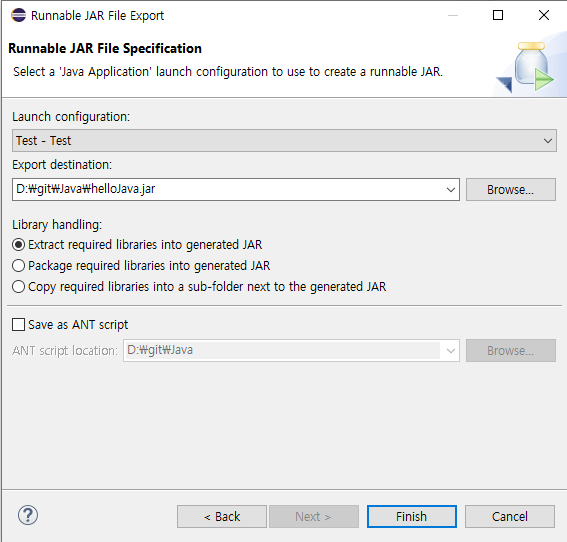Close the Runnable JAR File Export dialog
Image resolution: width=567 pixels, height=542 pixels.
[544, 15]
